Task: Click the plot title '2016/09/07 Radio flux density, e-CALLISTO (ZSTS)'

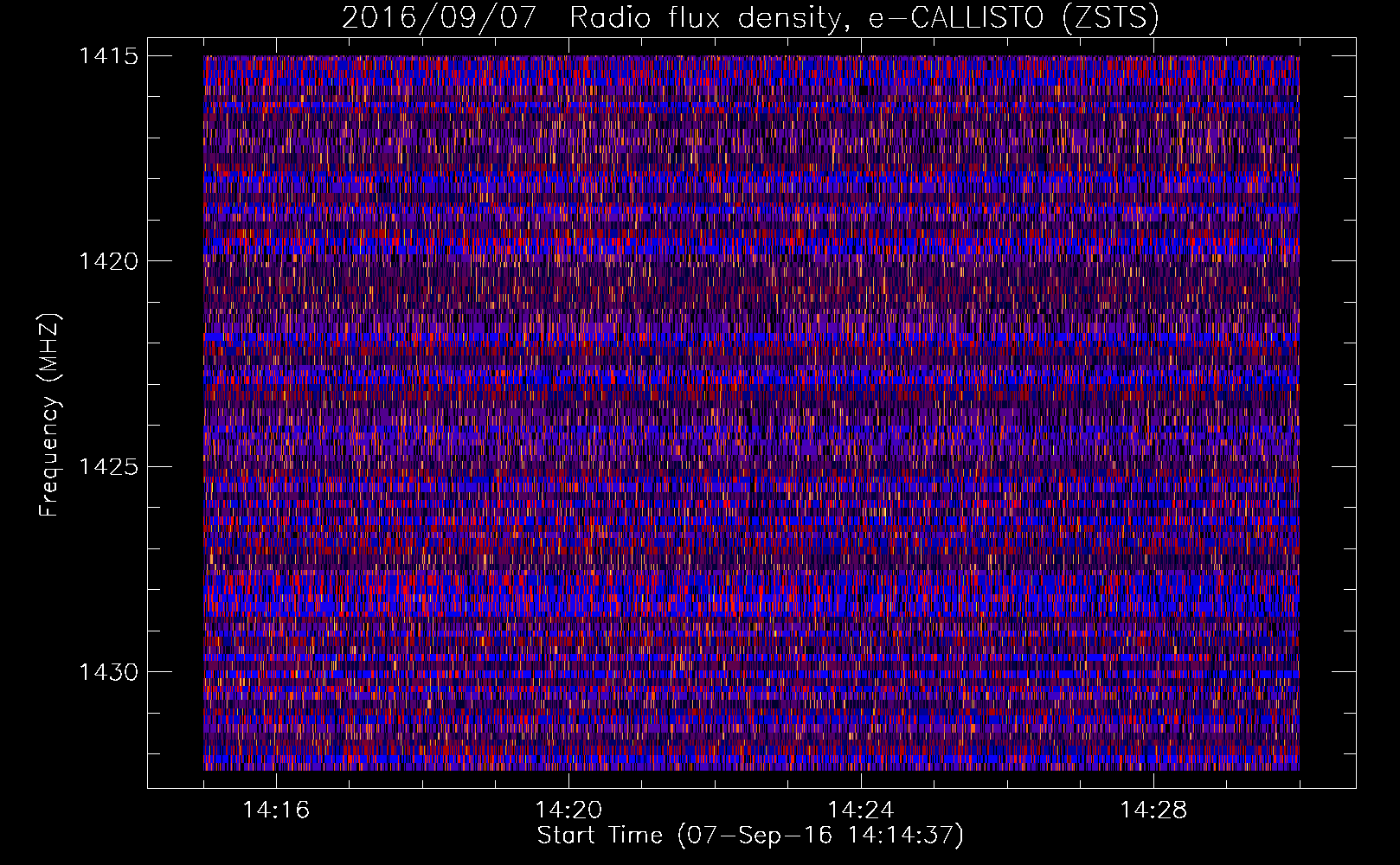Action: pyautogui.click(x=750, y=18)
